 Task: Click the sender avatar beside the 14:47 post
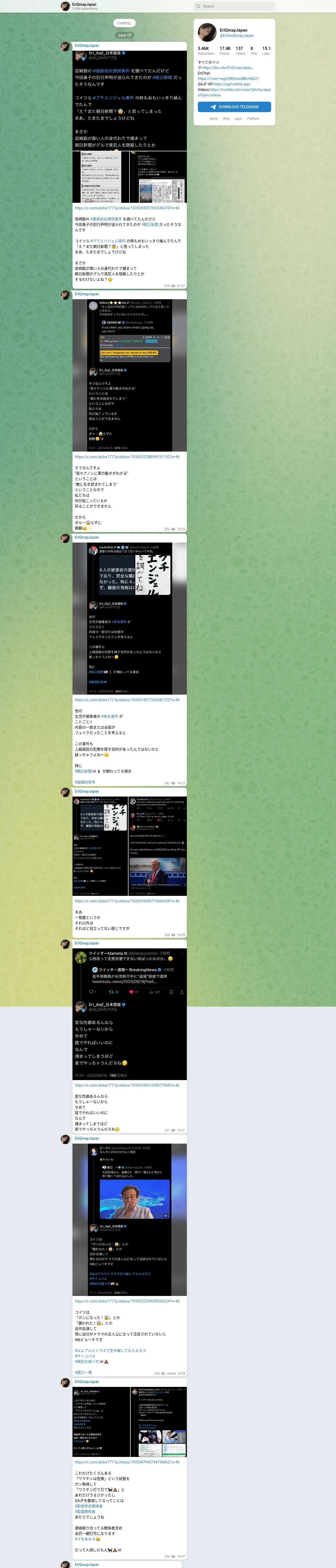point(65,1382)
